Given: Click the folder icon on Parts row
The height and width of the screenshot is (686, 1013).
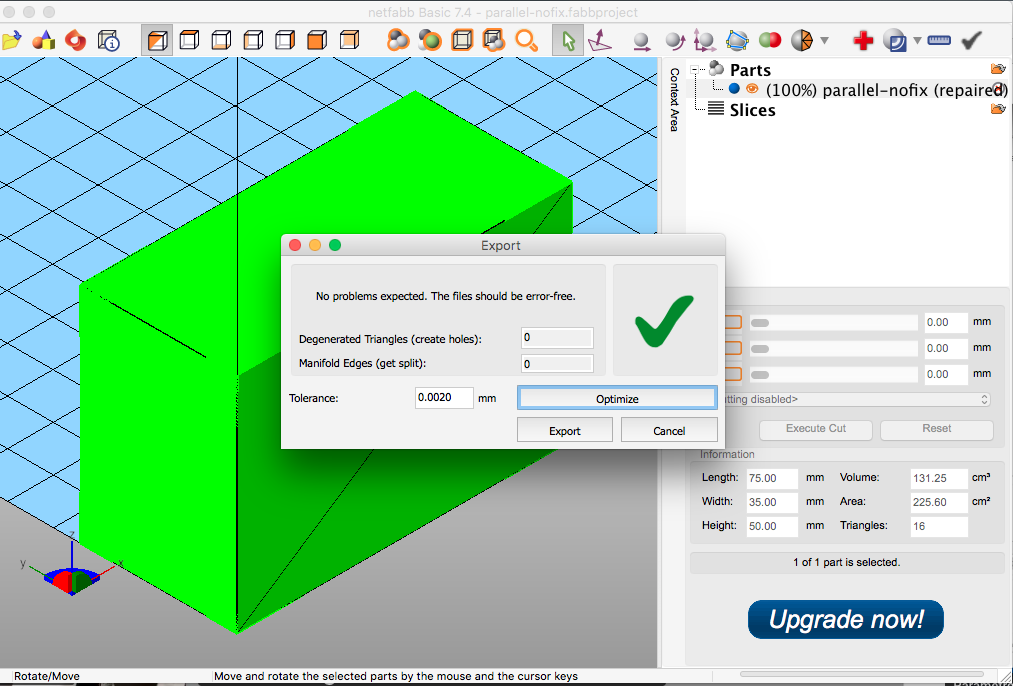Looking at the screenshot, I should (x=997, y=68).
